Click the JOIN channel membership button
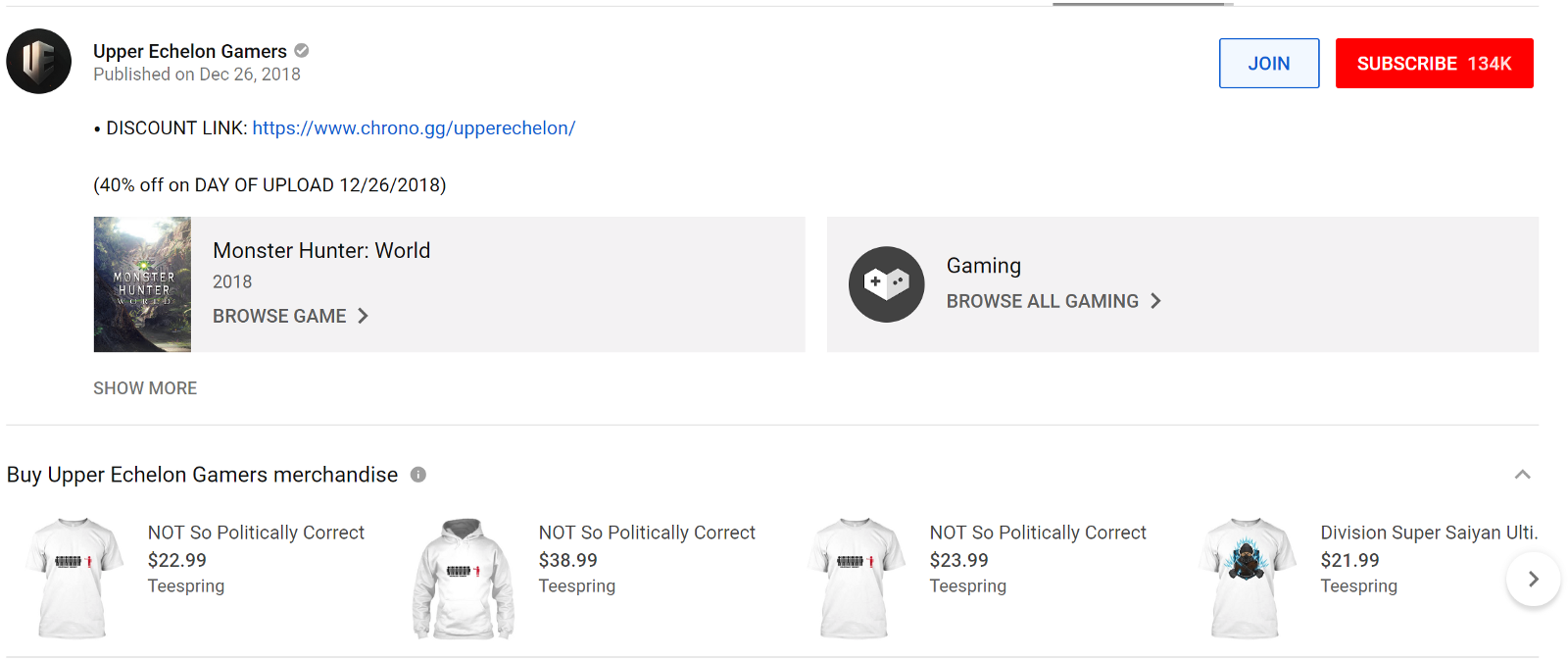 (1268, 64)
